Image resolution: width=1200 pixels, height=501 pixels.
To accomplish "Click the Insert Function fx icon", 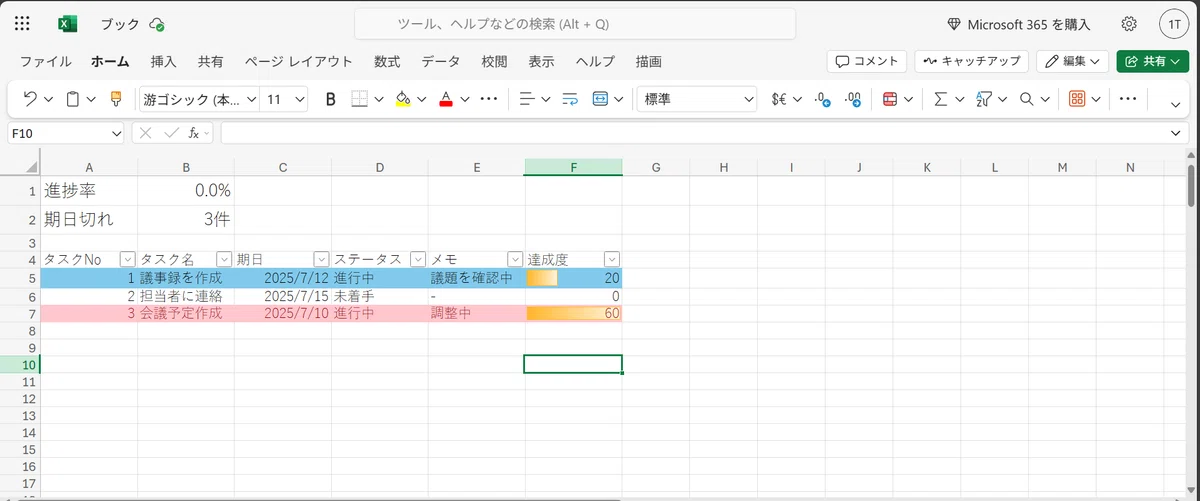I will point(196,132).
